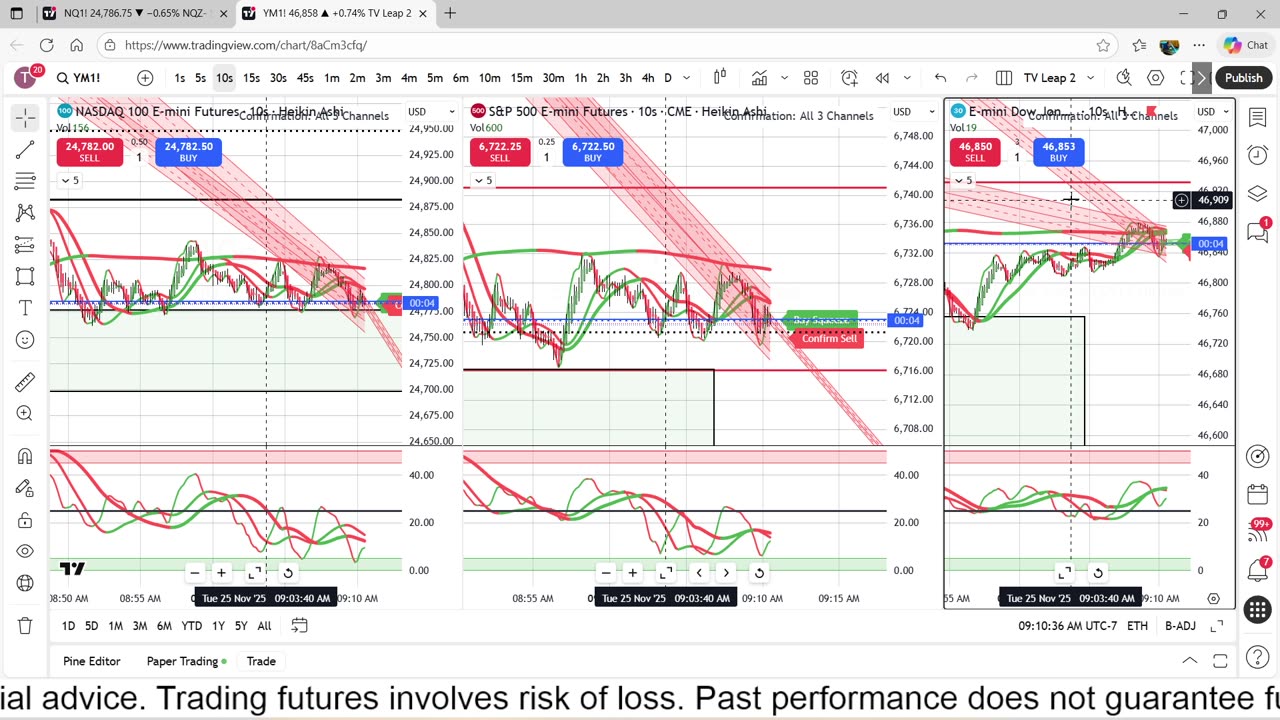Open the Paper Trading panel
The width and height of the screenshot is (1280, 720).
click(186, 661)
